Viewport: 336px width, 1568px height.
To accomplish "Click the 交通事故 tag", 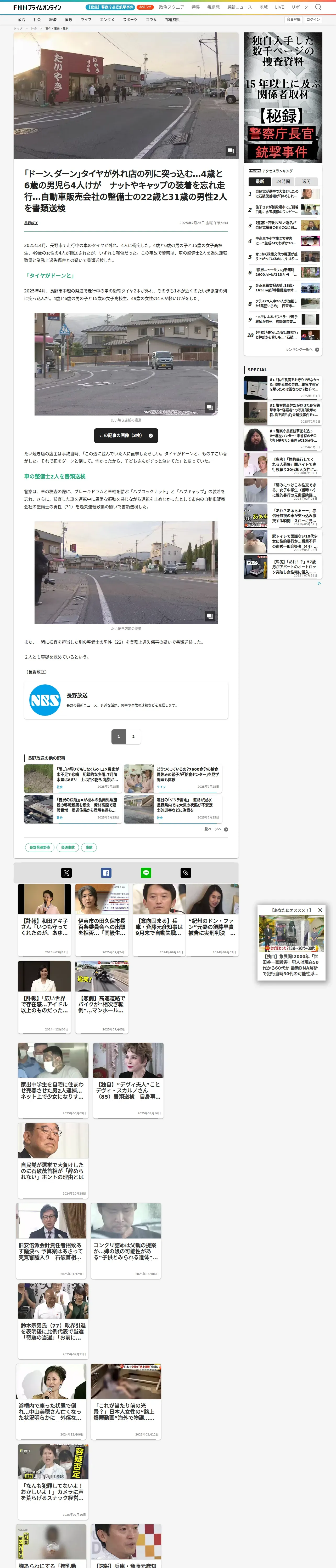I will tap(68, 847).
